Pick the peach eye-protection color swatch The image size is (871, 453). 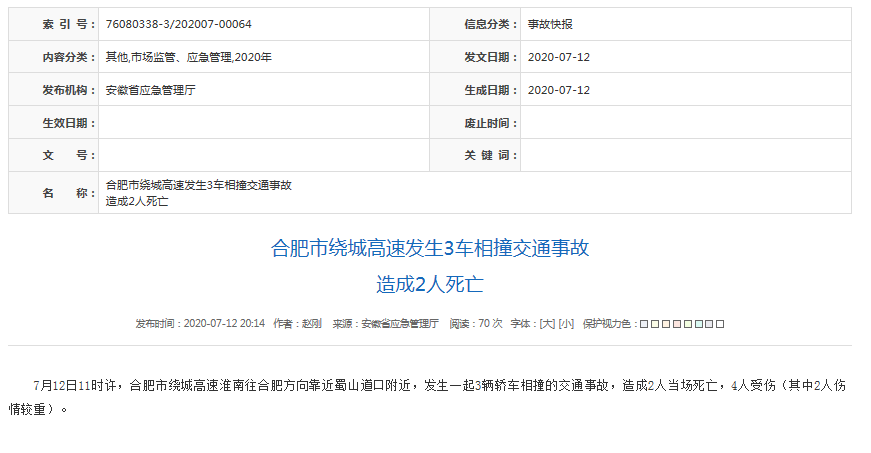click(665, 324)
